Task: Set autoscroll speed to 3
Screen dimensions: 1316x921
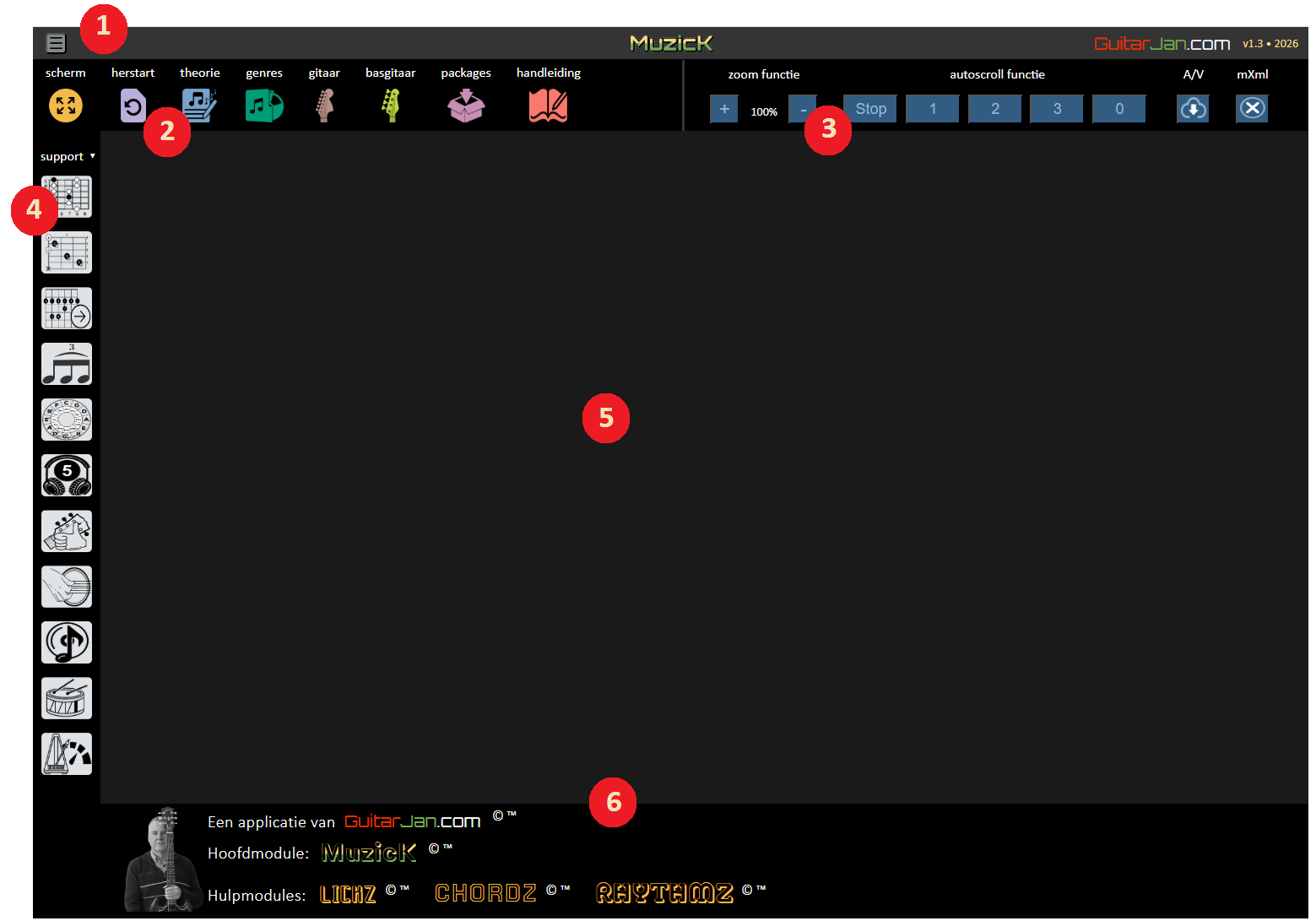Action: (1057, 109)
